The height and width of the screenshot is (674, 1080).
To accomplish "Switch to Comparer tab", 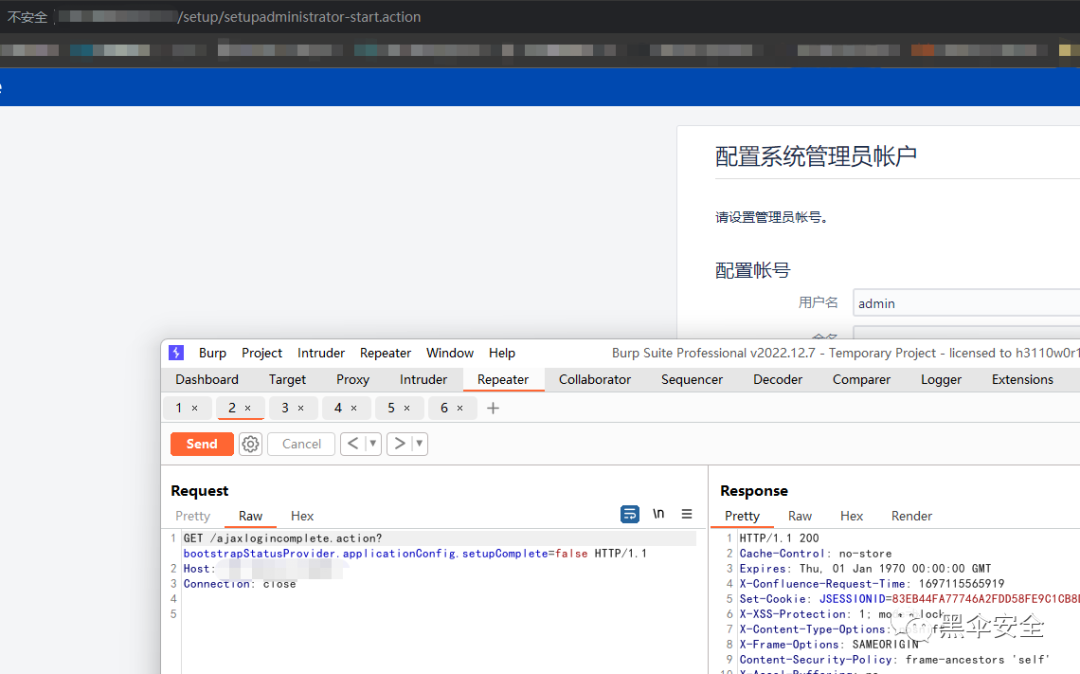I will (861, 379).
